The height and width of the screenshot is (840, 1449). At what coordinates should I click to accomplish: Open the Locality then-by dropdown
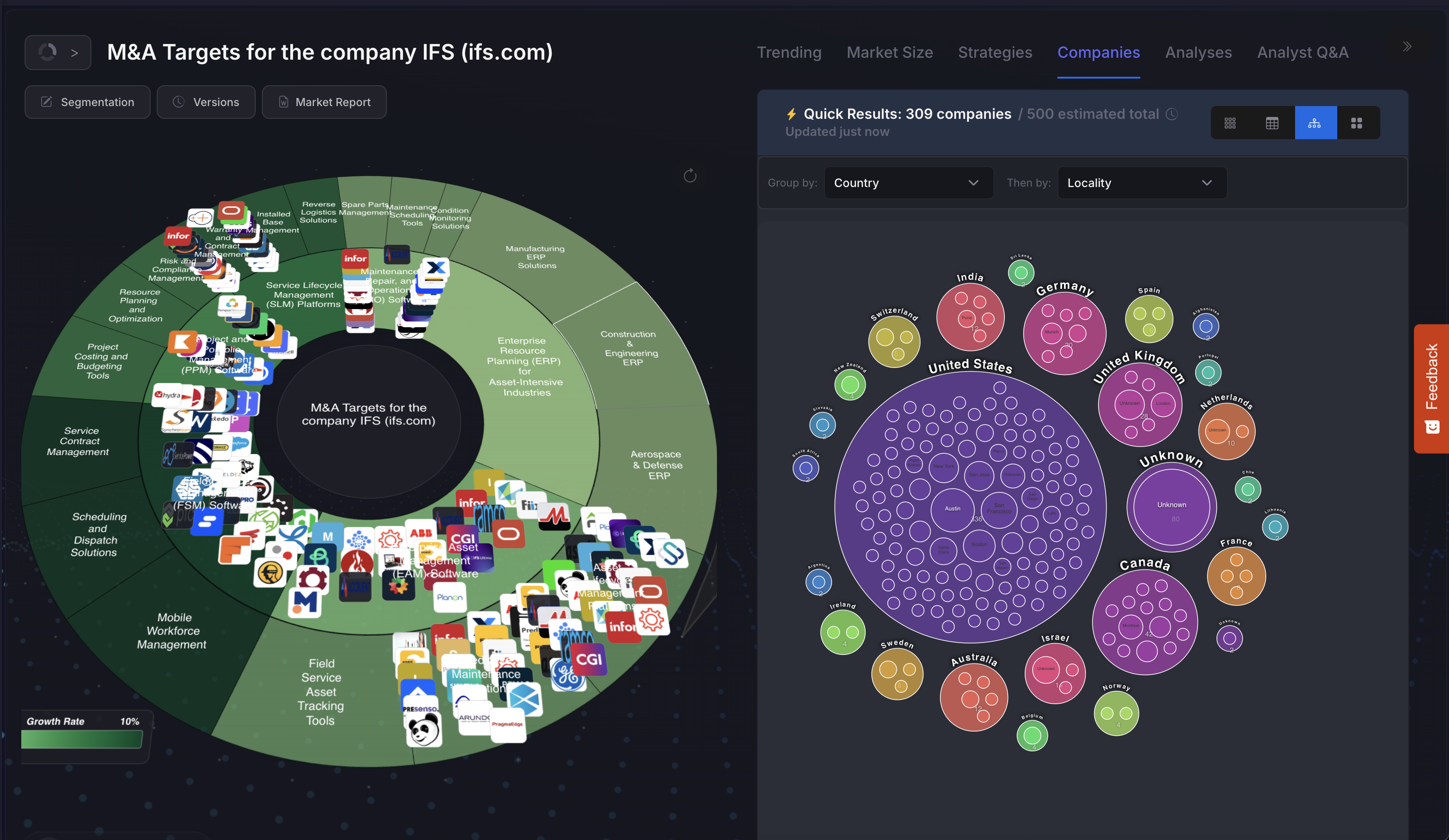[x=1142, y=183]
